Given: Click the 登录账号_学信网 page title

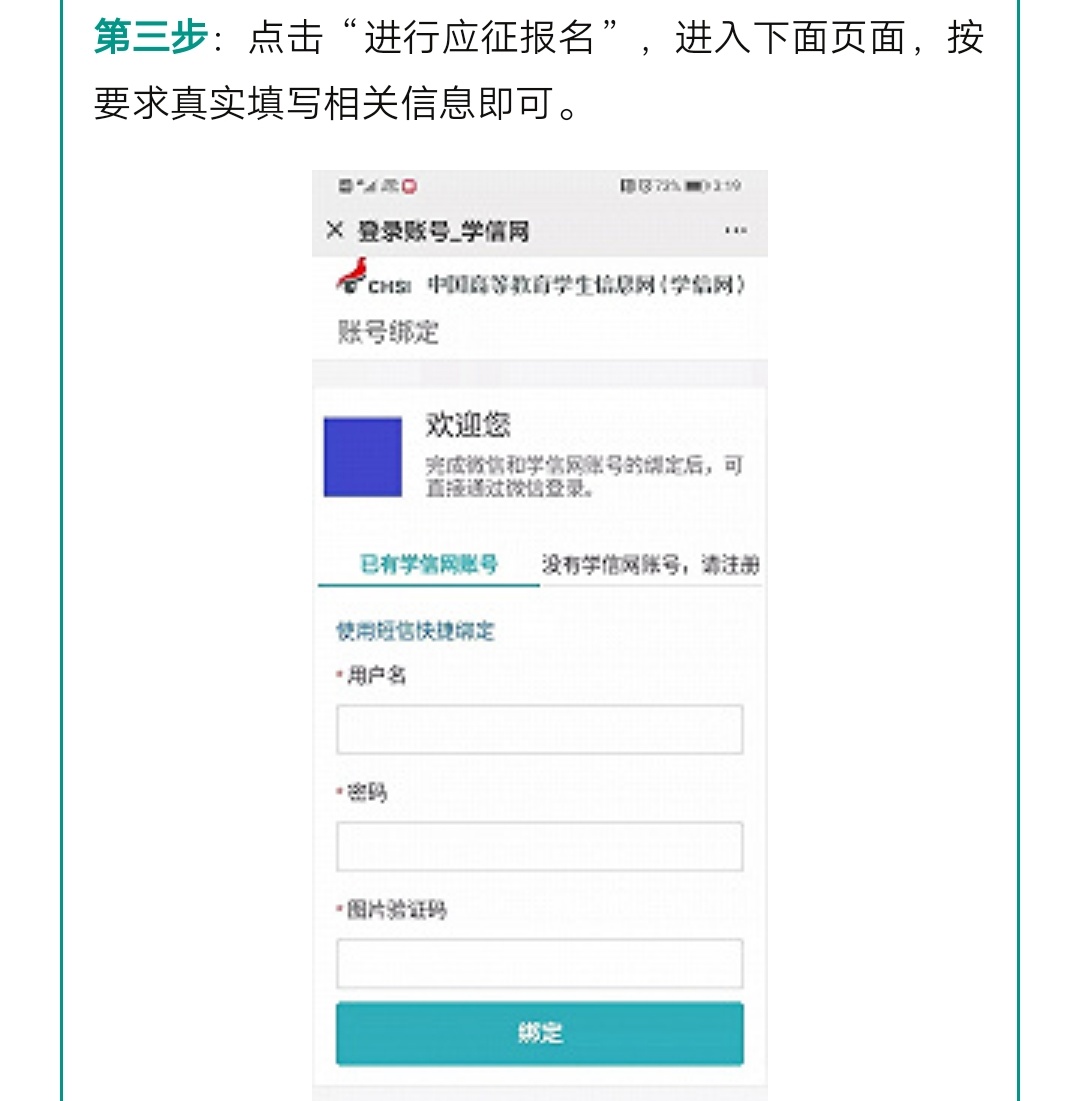Looking at the screenshot, I should 443,232.
